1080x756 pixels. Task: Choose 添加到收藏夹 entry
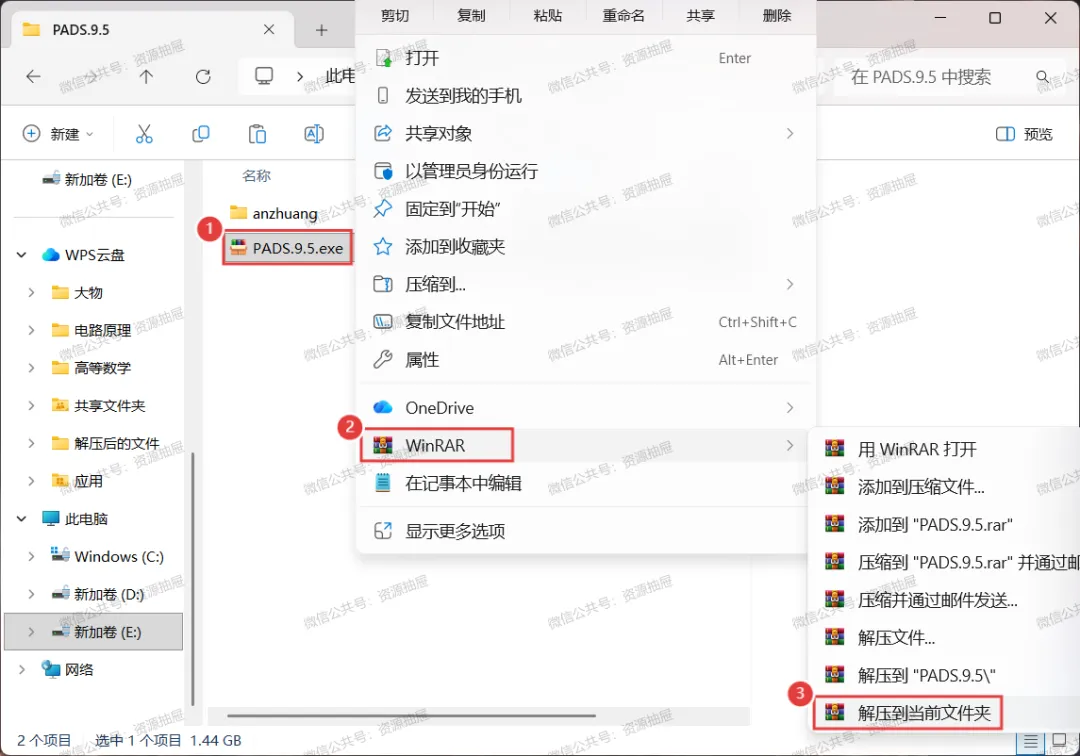pyautogui.click(x=585, y=246)
